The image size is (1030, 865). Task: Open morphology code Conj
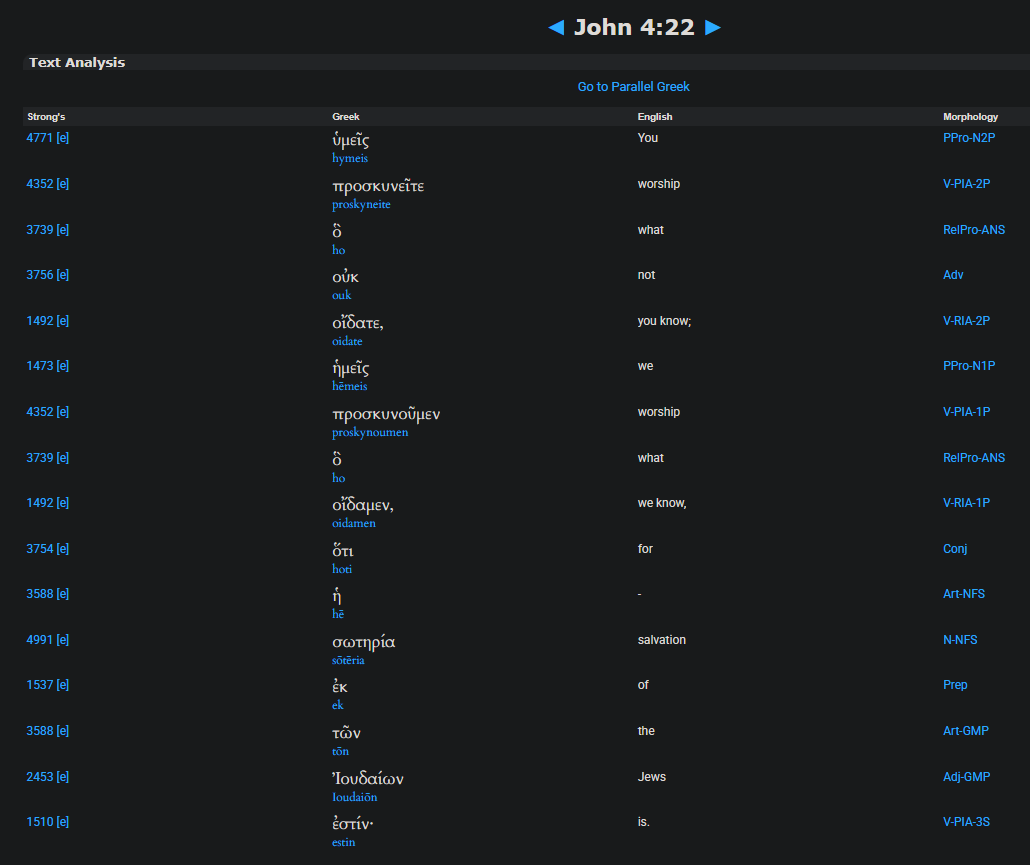955,549
